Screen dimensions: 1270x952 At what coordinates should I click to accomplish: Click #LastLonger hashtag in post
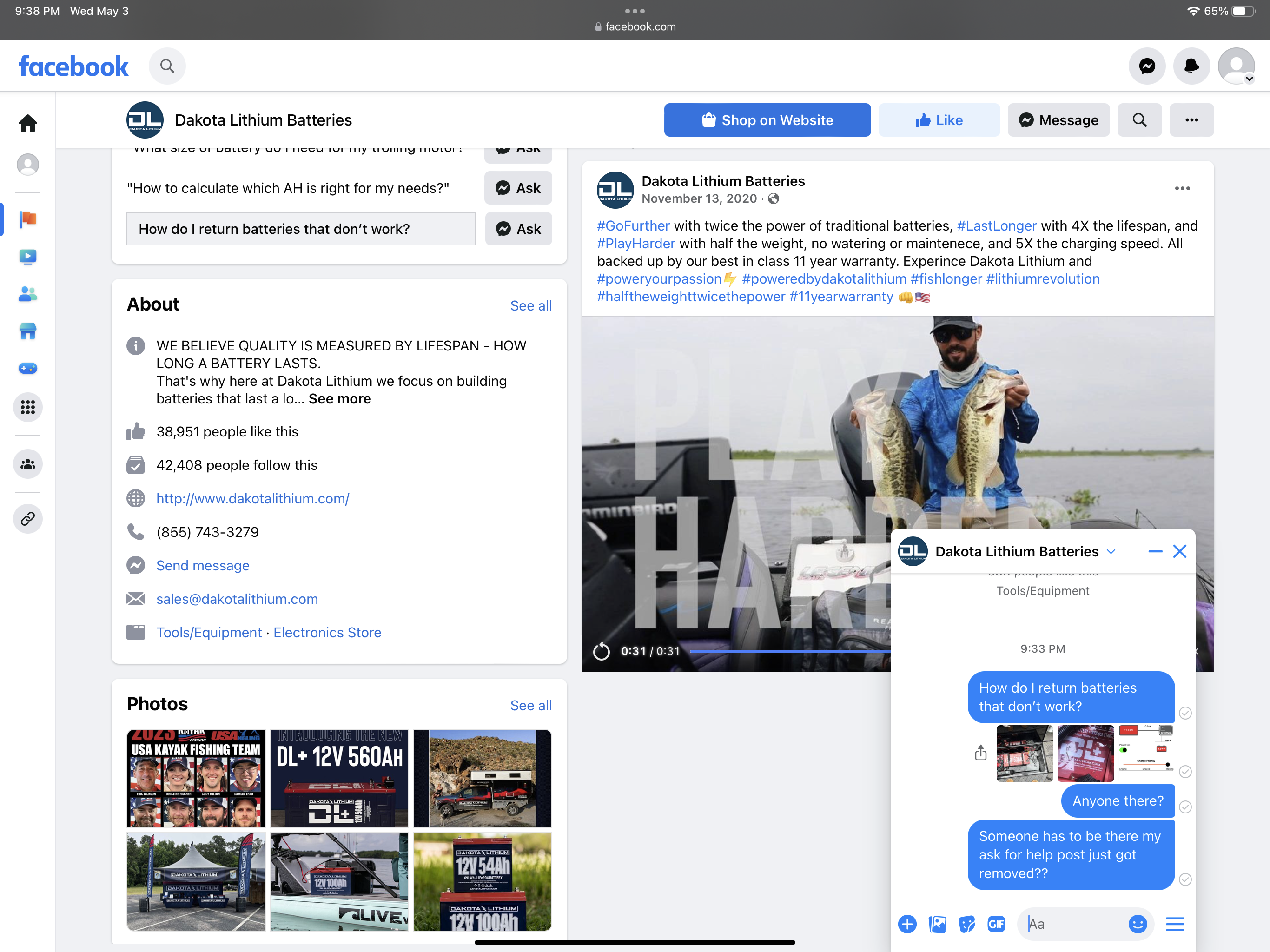pos(997,225)
